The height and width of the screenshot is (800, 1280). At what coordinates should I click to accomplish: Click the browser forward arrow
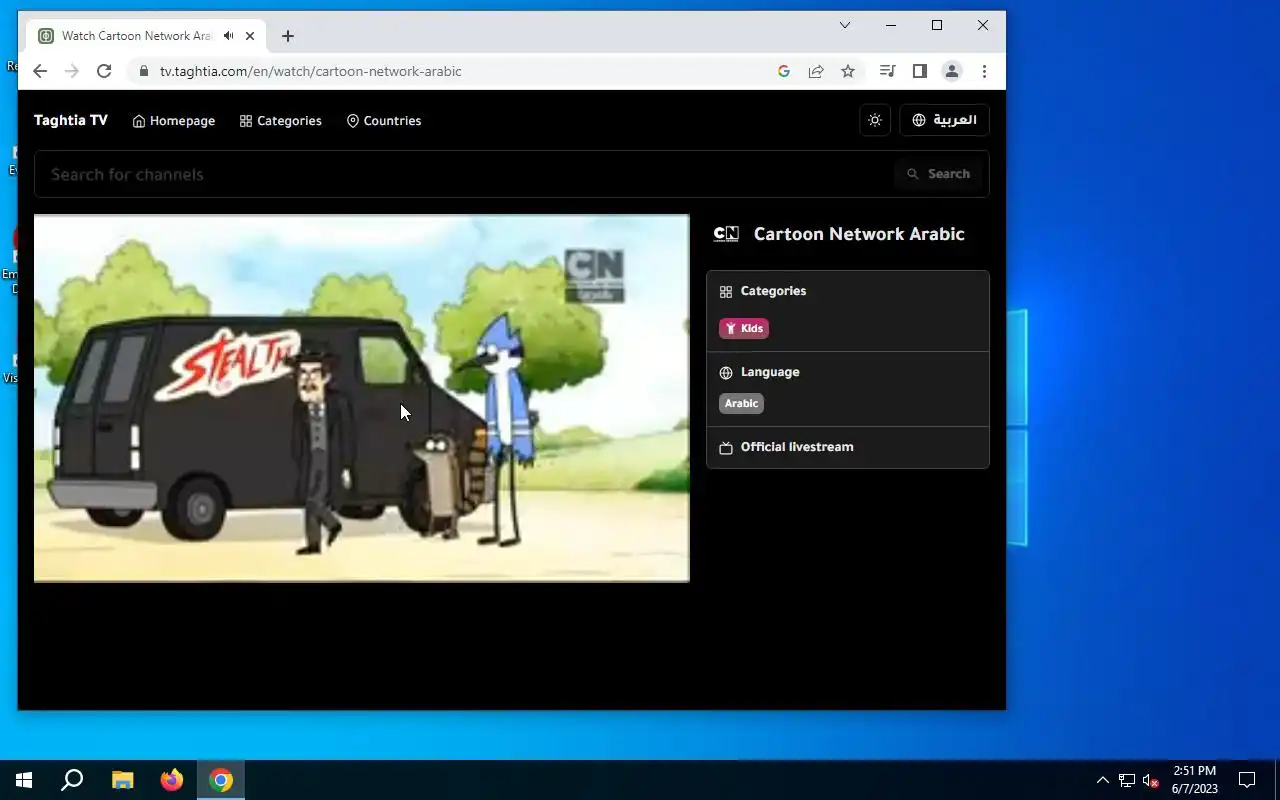click(71, 71)
